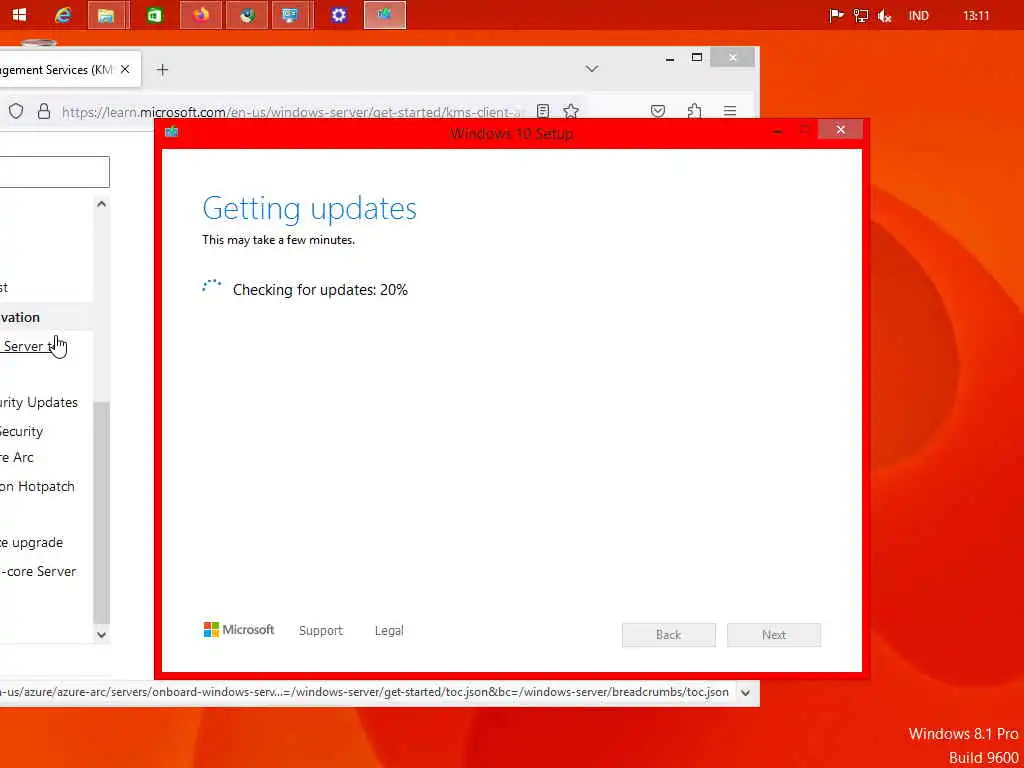
Task: Click the Next button in Setup
Action: click(774, 635)
